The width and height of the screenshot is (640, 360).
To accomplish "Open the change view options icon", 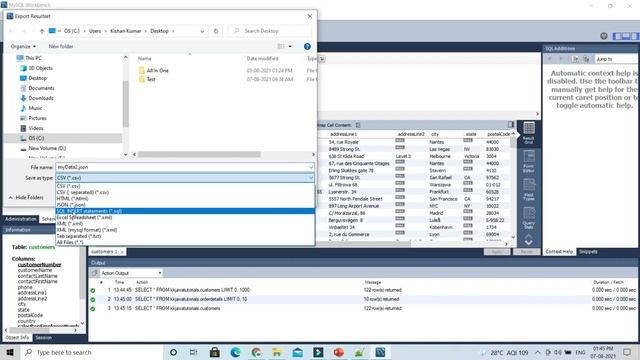I will tap(281, 47).
